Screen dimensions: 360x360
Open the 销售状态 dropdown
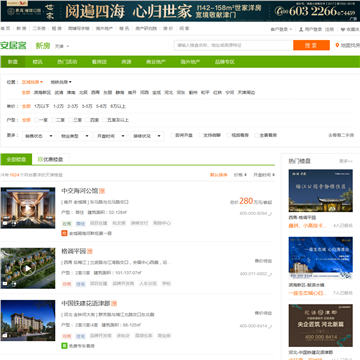point(39,136)
